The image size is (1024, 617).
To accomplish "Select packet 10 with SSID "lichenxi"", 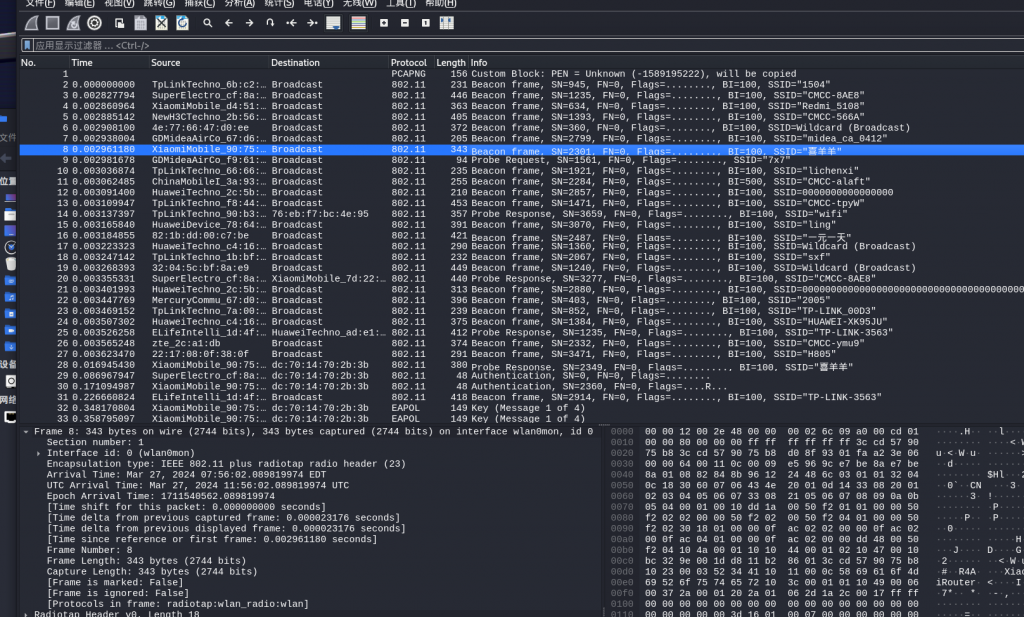I will click(x=522, y=171).
